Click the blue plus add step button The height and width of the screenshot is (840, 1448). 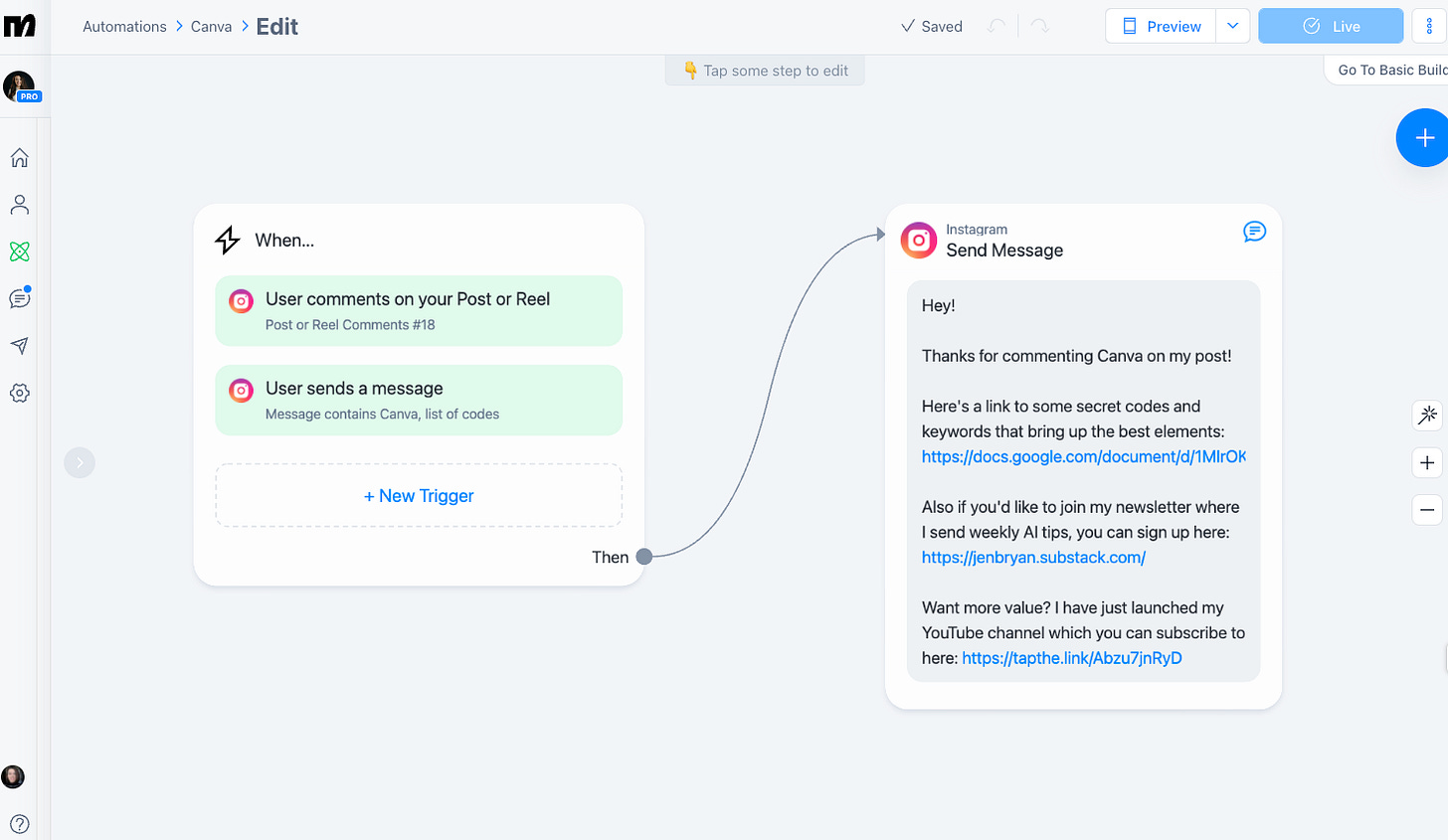(1424, 137)
